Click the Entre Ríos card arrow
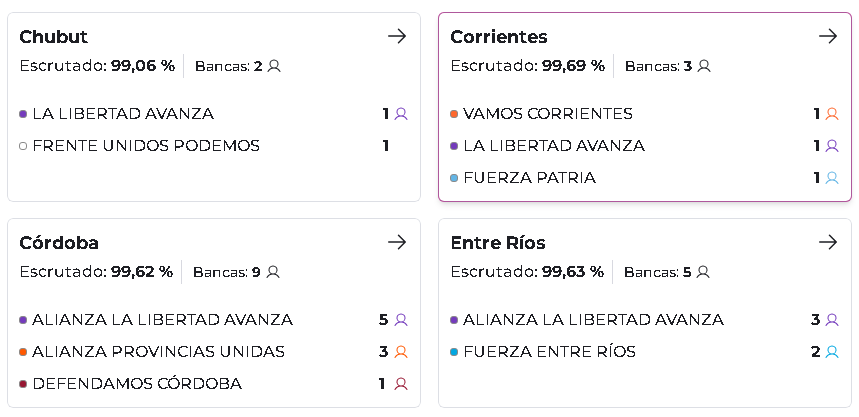 pyautogui.click(x=827, y=242)
